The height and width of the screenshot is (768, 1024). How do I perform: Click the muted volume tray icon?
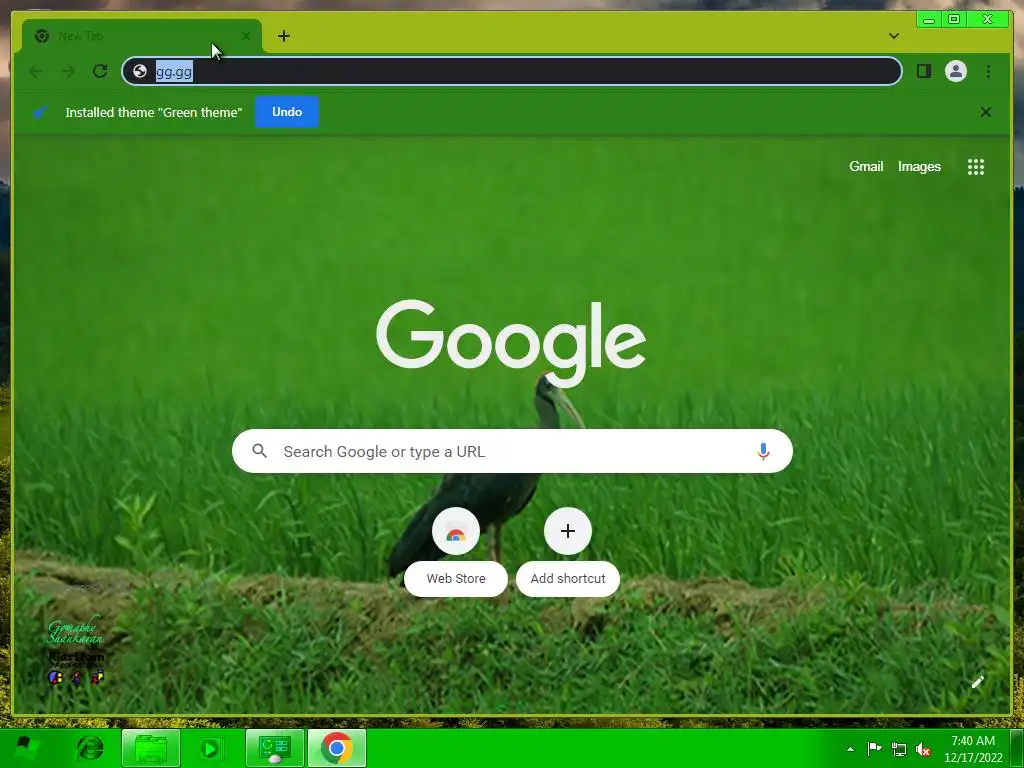coord(923,749)
